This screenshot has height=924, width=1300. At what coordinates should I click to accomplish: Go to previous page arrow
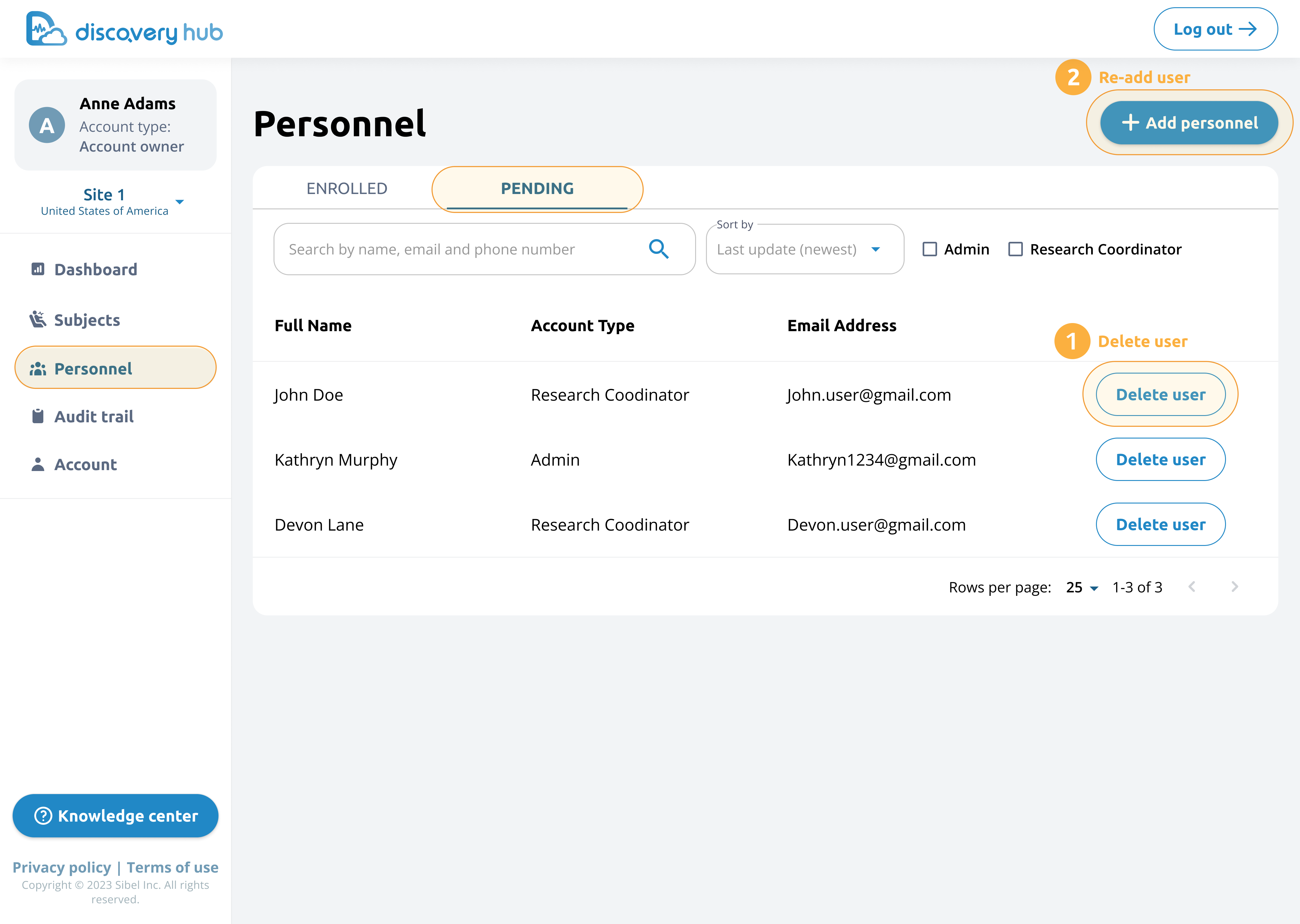tap(1192, 587)
